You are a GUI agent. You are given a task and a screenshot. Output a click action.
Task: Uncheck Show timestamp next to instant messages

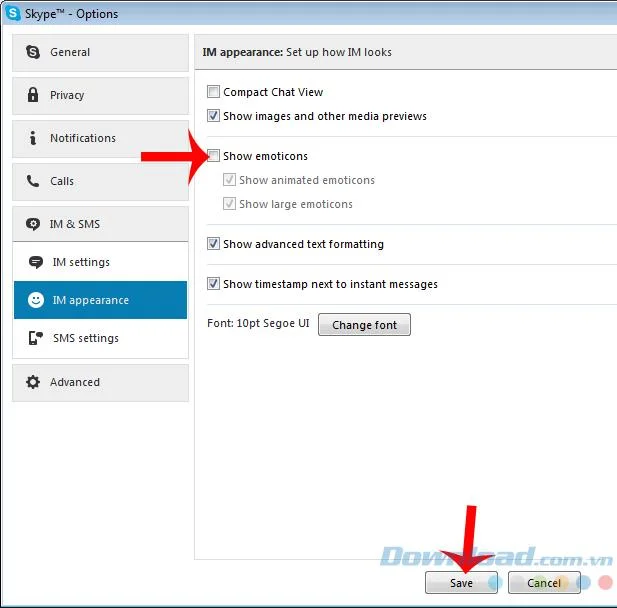tap(213, 284)
